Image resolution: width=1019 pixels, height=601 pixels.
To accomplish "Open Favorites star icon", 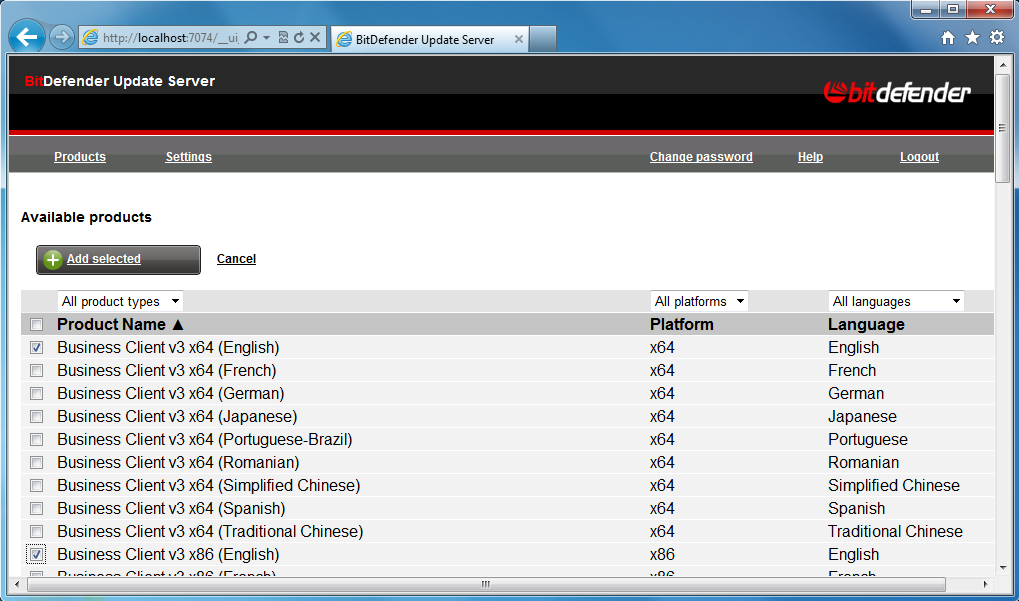I will [x=972, y=38].
